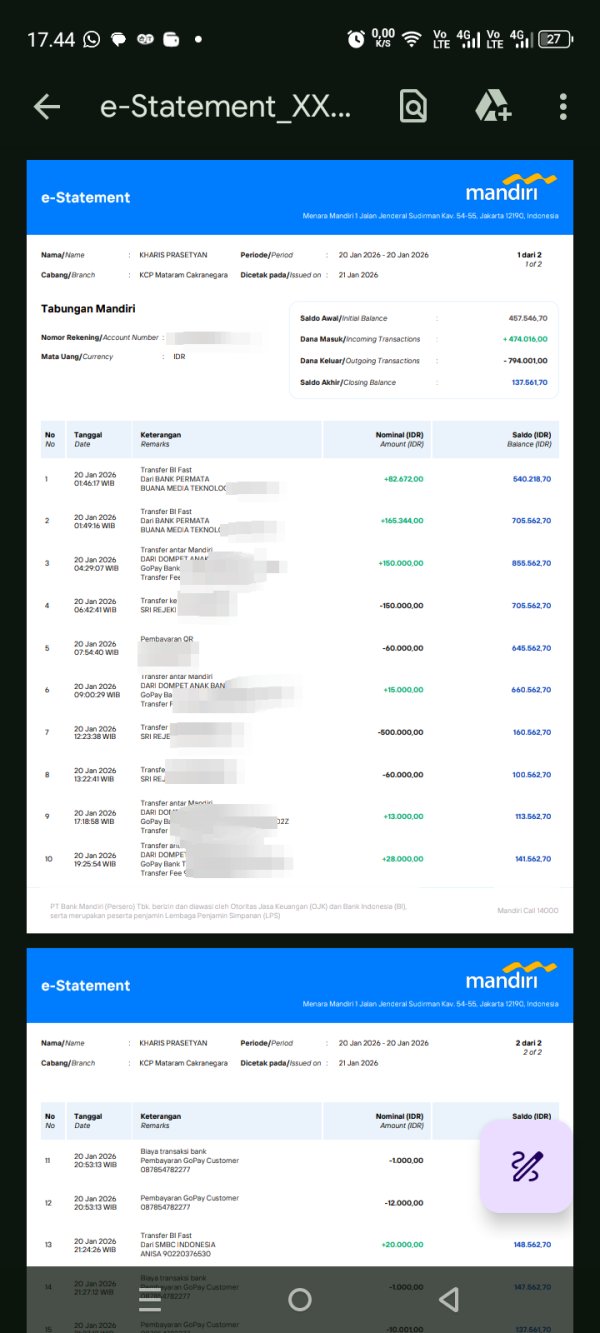Tap the issued date 21 Jan 2026 on page one
Image resolution: width=600 pixels, height=1333 pixels.
359,274
